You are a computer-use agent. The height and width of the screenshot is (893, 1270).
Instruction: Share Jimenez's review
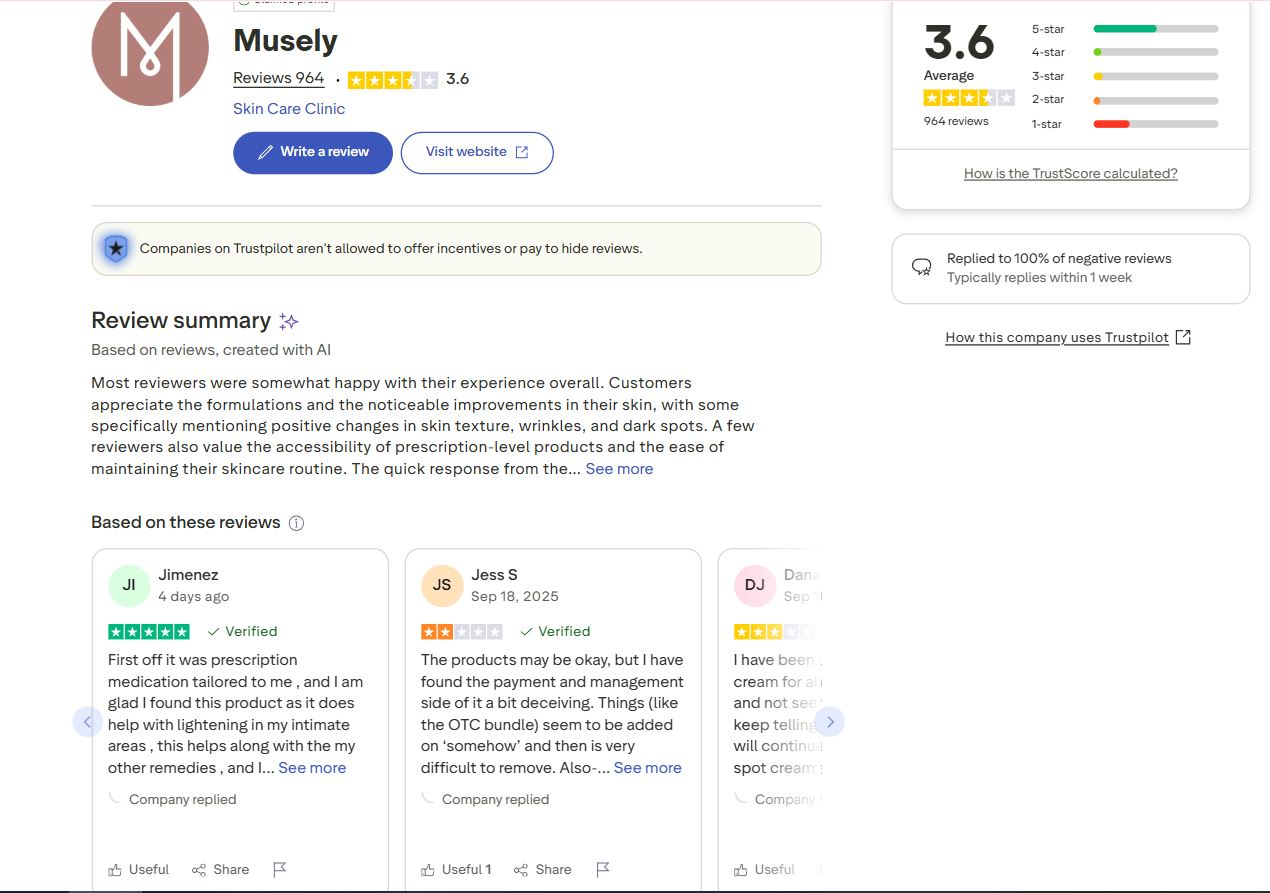(x=220, y=869)
